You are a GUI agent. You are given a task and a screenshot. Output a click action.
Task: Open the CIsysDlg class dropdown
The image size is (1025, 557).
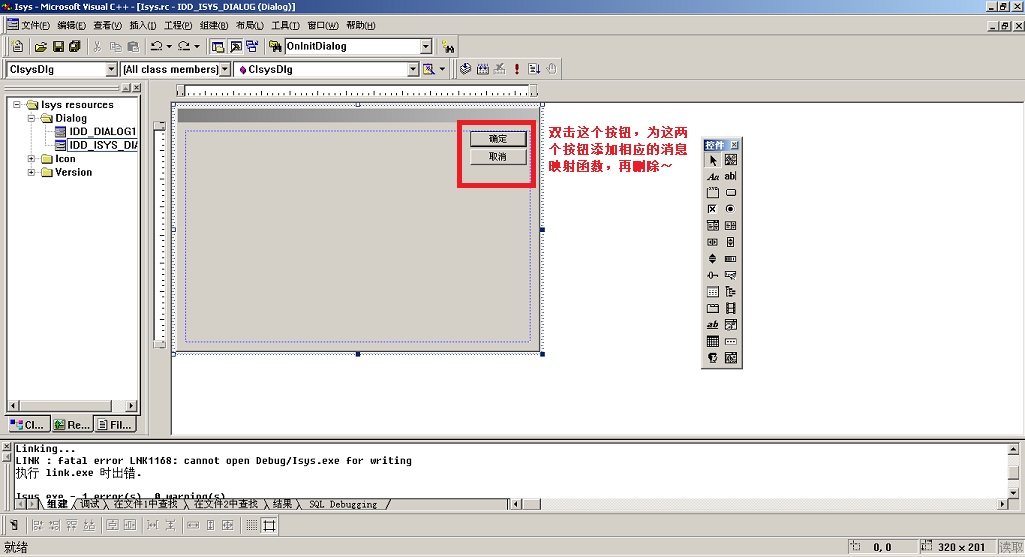point(111,69)
